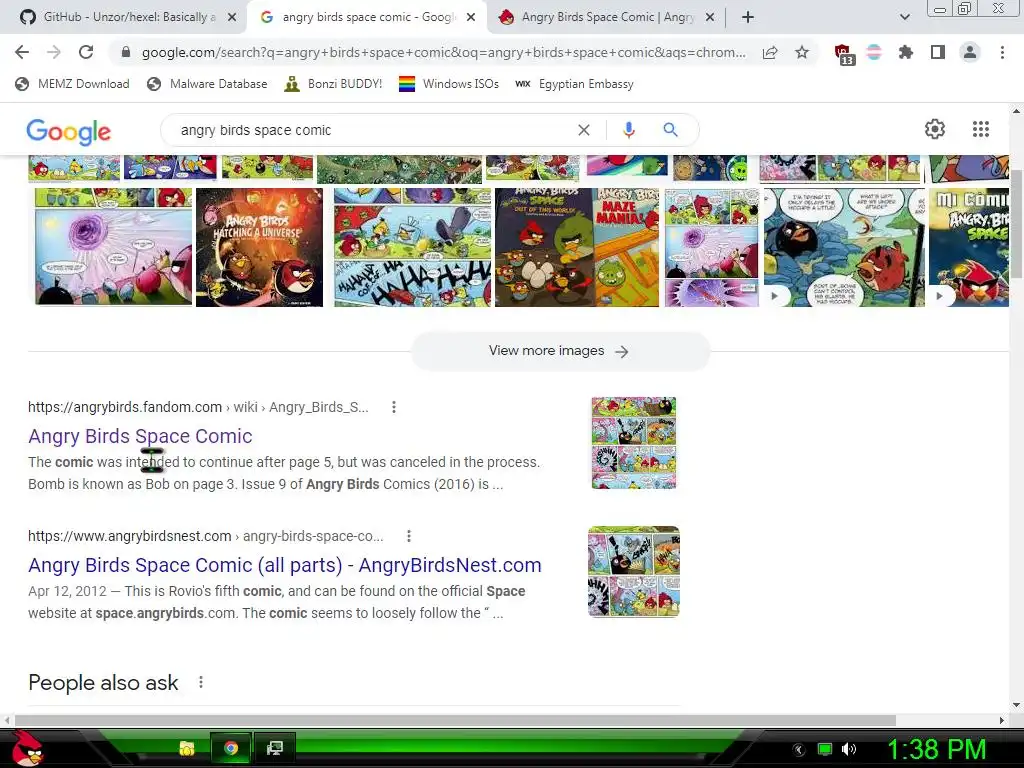Click the horizontal page scrollbar

pos(455,720)
